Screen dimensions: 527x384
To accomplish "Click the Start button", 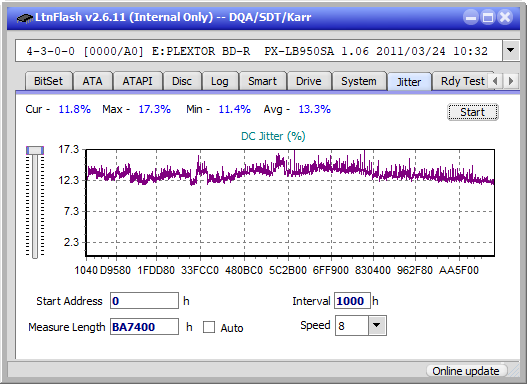I will pos(473,112).
